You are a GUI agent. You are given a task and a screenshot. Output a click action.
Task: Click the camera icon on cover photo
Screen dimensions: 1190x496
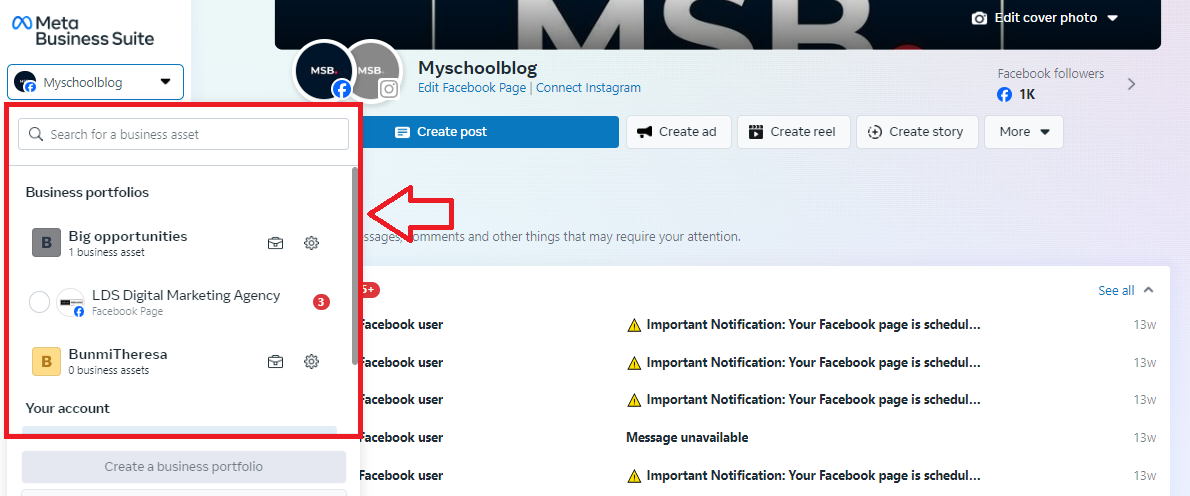980,18
